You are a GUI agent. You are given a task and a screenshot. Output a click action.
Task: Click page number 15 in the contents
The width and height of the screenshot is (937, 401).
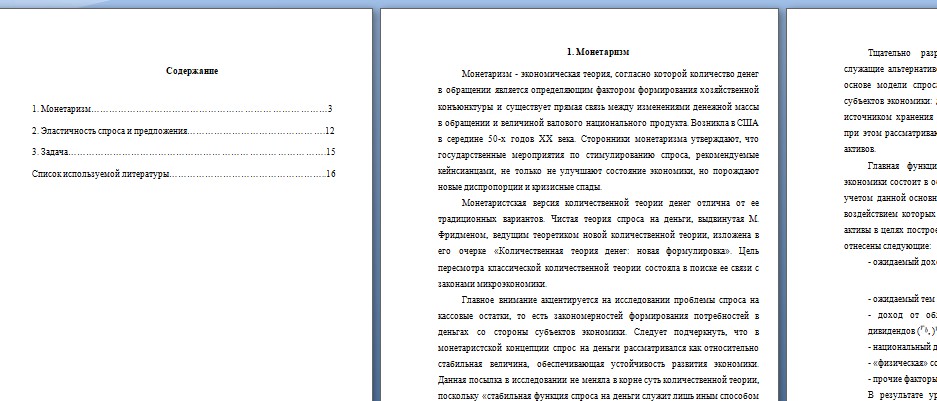pos(330,152)
